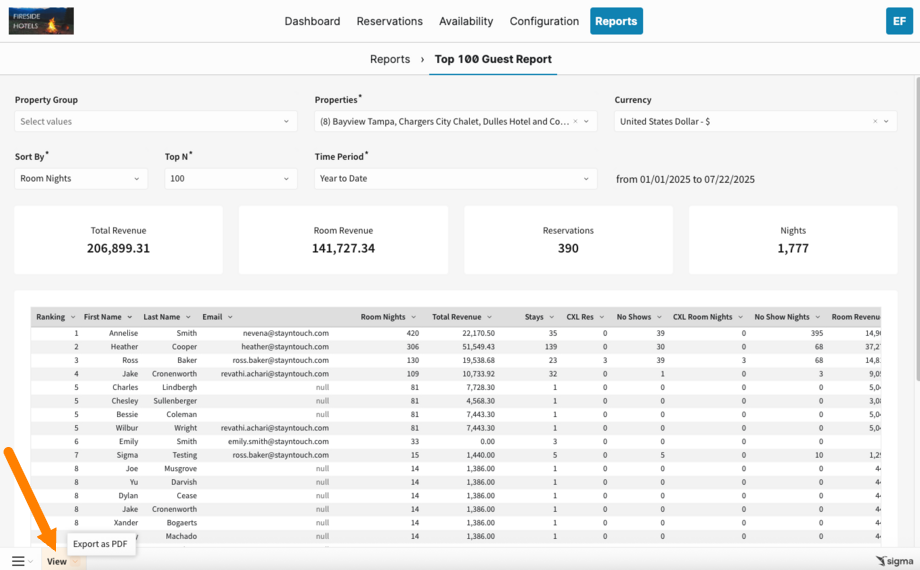Select the Bogaerts last name cell

182,522
